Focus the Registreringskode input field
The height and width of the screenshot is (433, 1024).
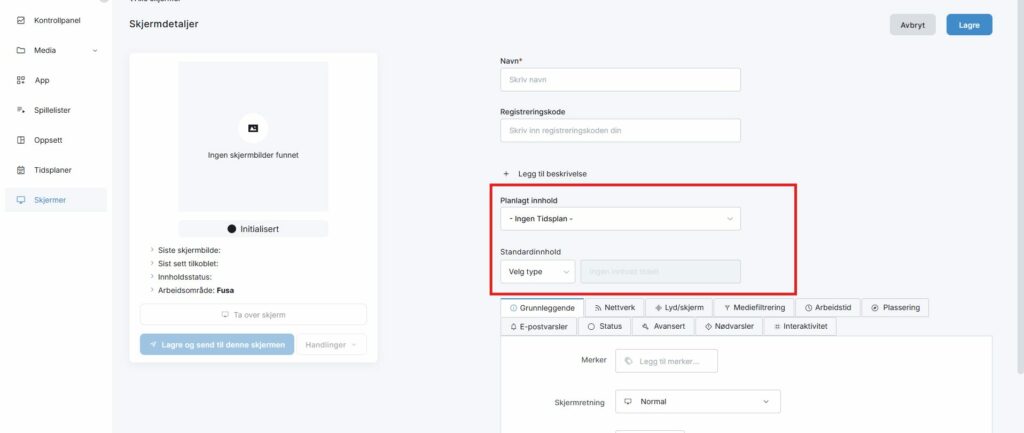click(620, 130)
